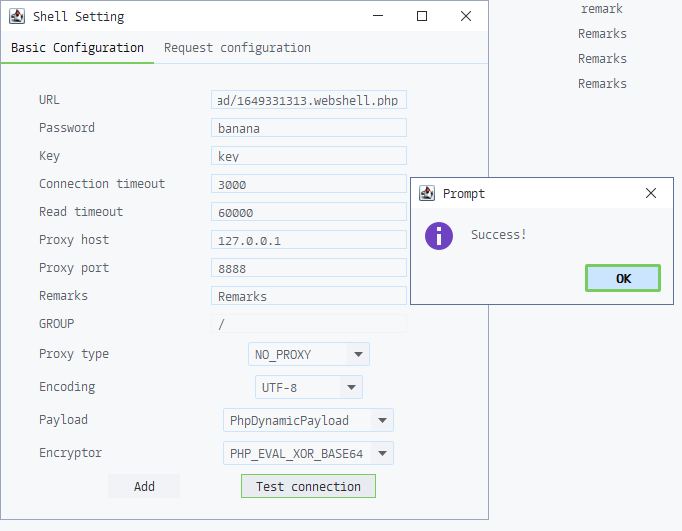Maximize the Shell Setting window

pyautogui.click(x=422, y=16)
